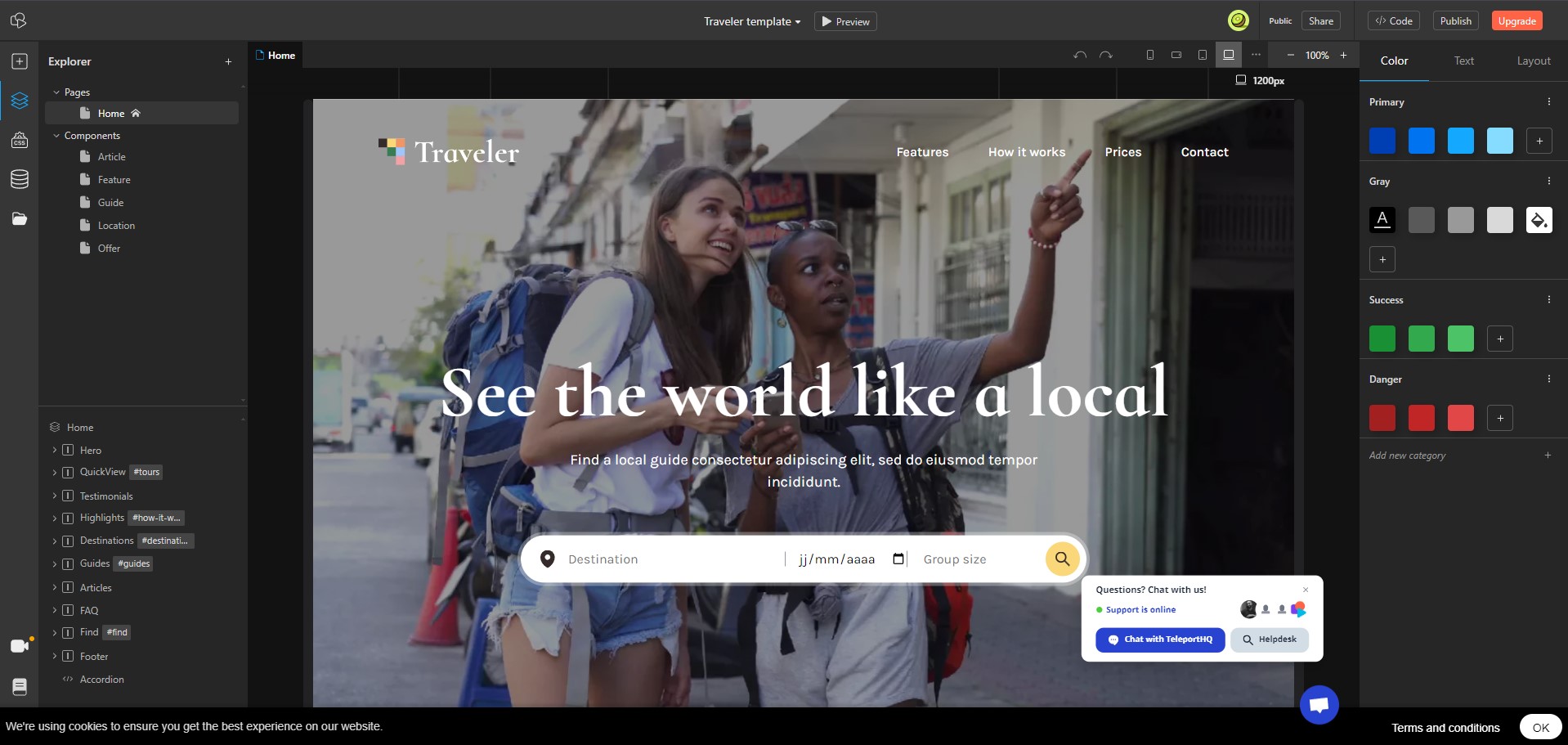1568x745 pixels.
Task: Click the Preview button
Action: pos(845,21)
